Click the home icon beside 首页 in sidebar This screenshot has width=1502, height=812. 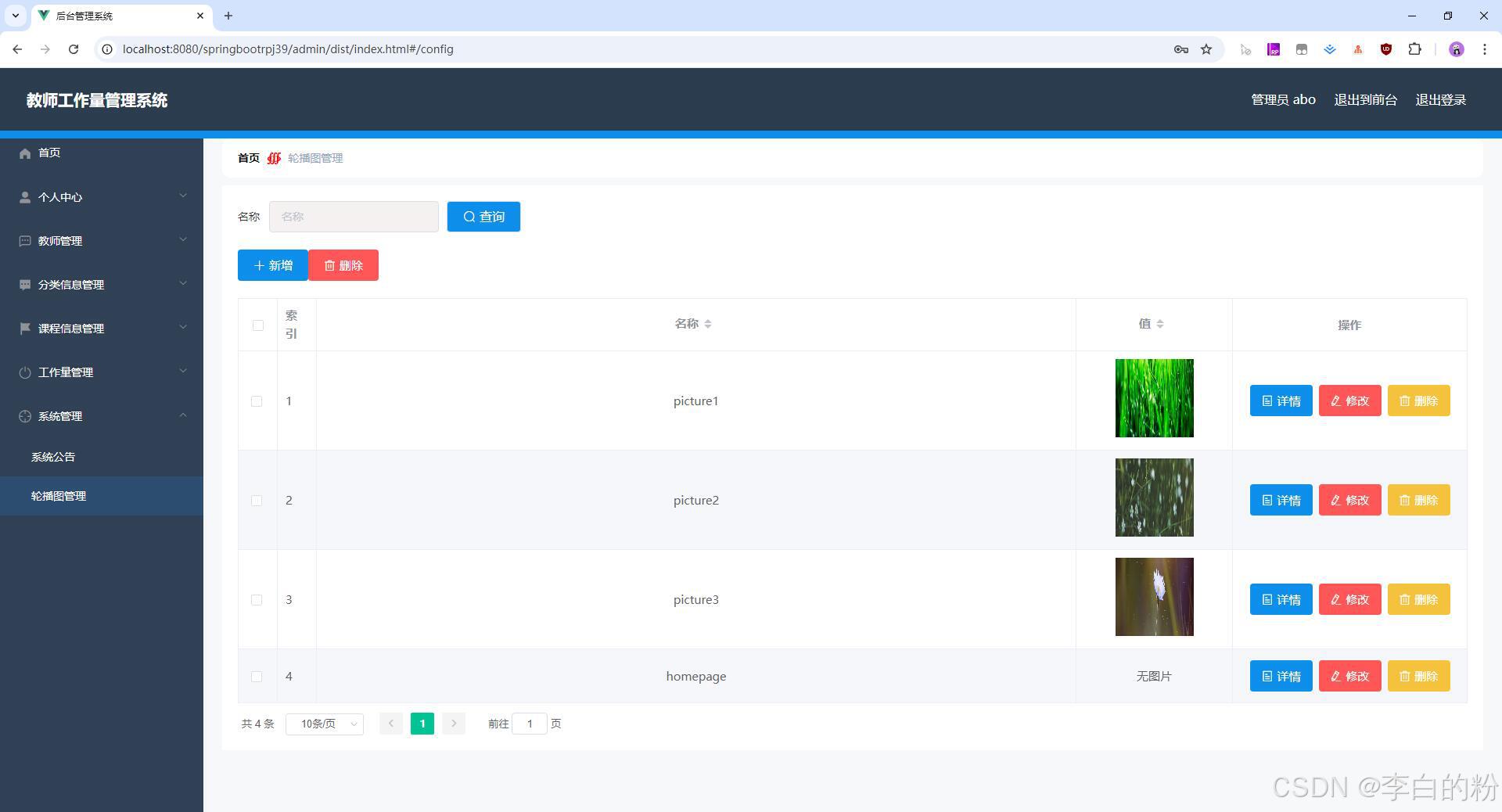(25, 153)
